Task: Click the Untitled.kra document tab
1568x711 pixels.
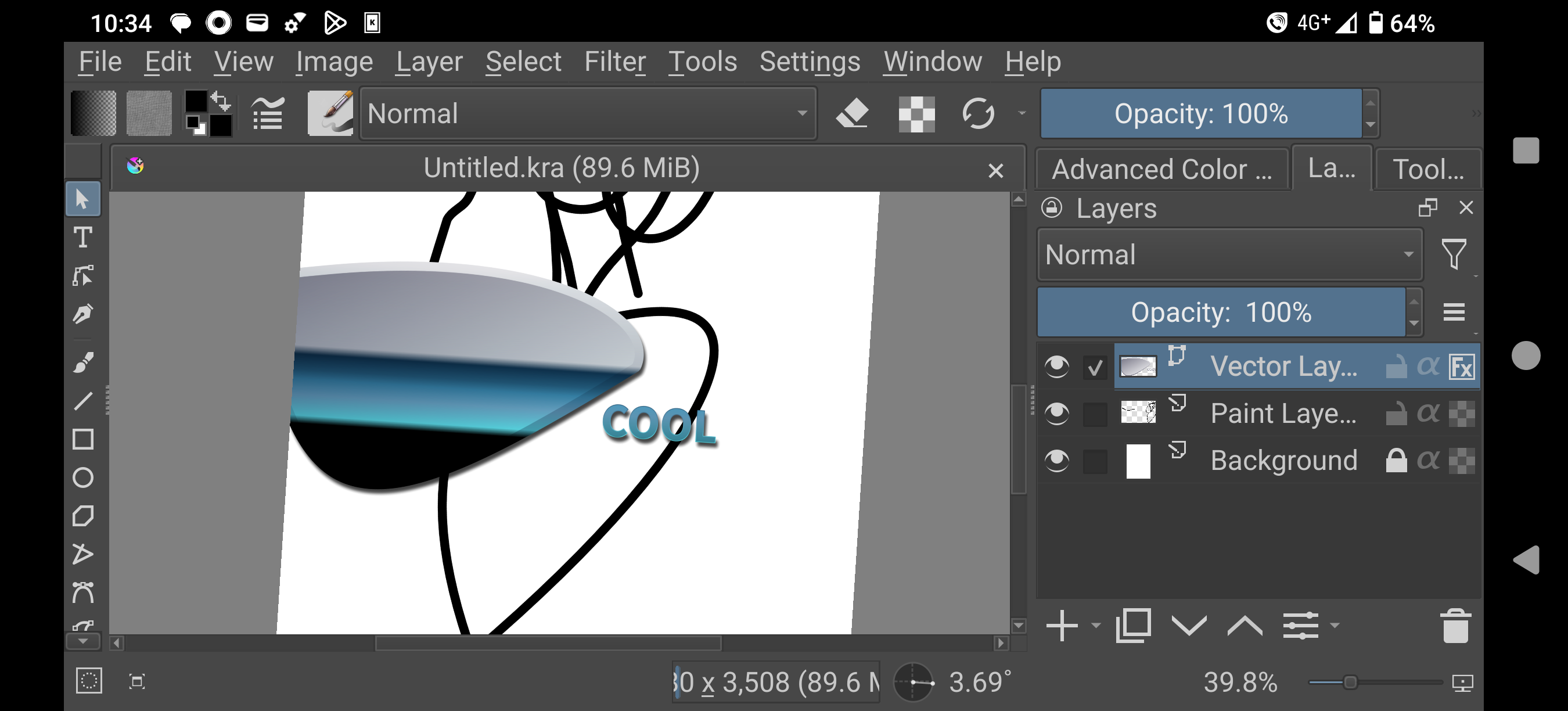Action: coord(561,168)
